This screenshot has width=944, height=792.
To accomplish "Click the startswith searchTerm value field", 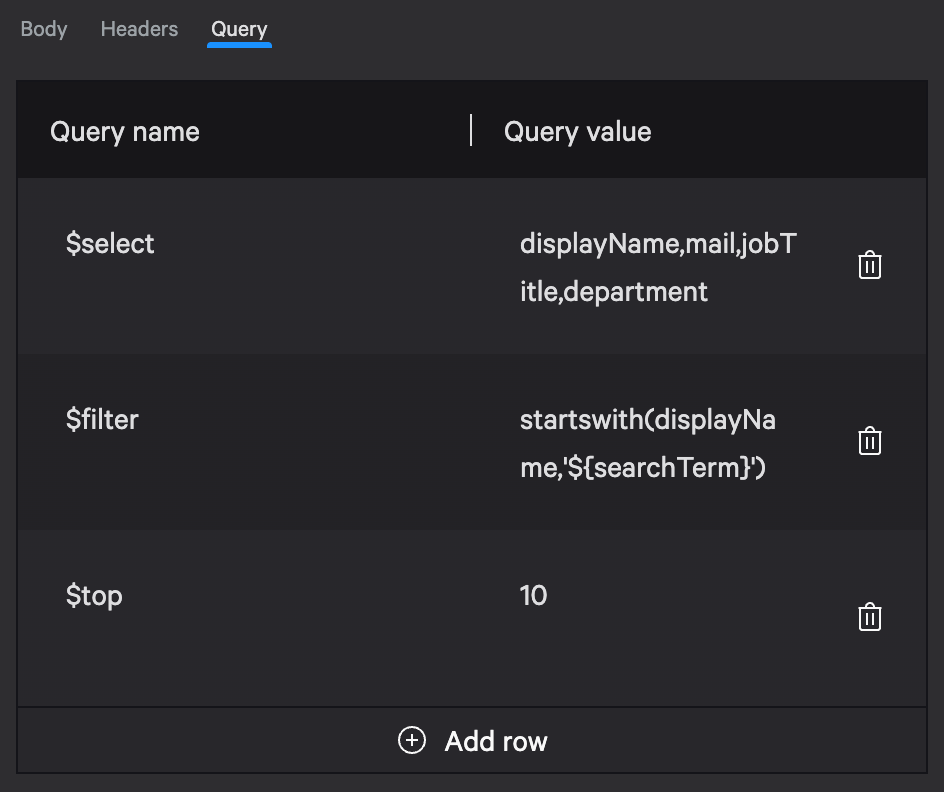I will pos(648,441).
